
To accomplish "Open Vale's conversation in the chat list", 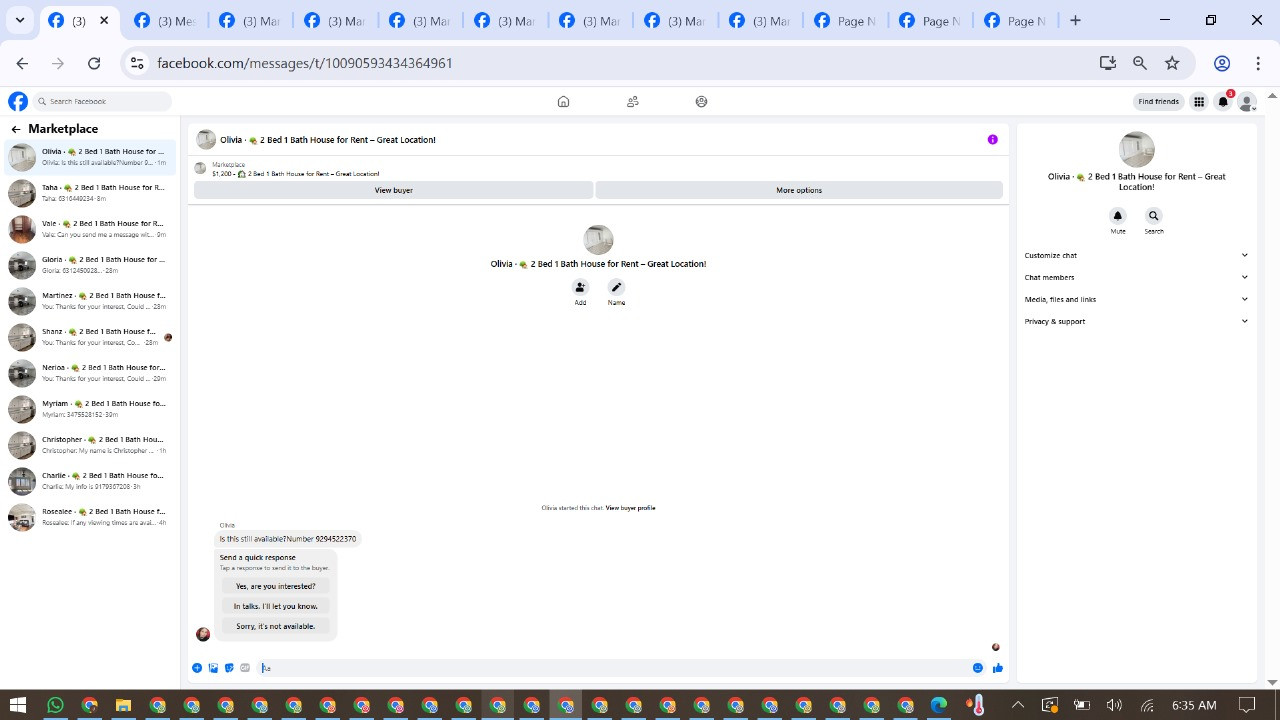I will pyautogui.click(x=90, y=229).
